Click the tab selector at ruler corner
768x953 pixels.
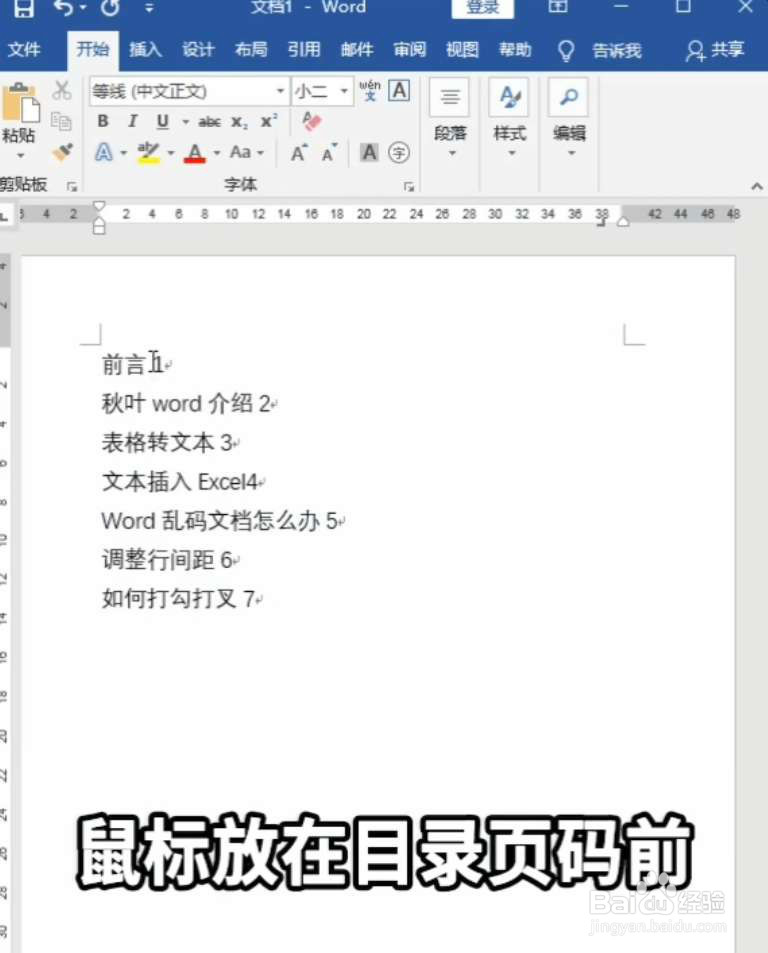tap(4, 215)
